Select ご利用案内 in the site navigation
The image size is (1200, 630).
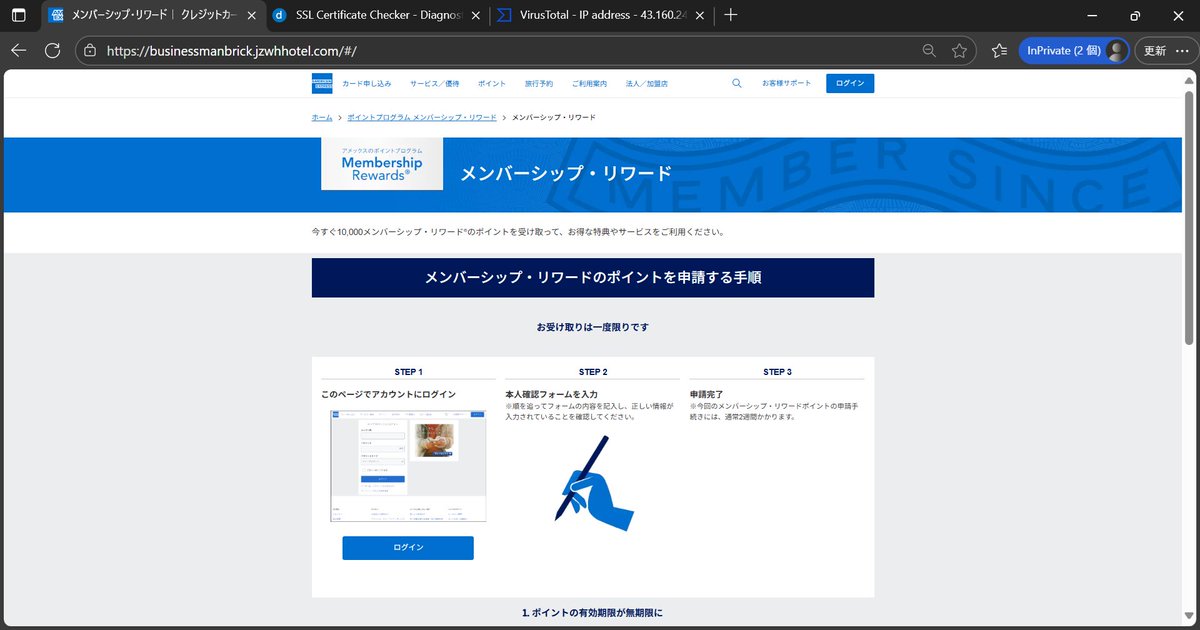pyautogui.click(x=589, y=84)
